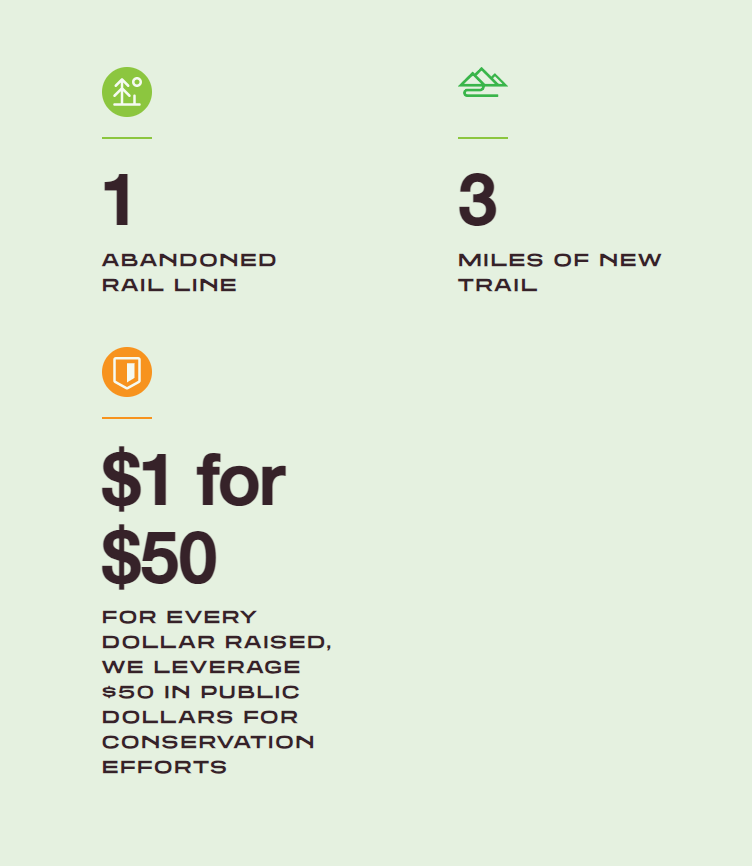
Task: Click the orange divider under shield icon
Action: click(x=127, y=418)
